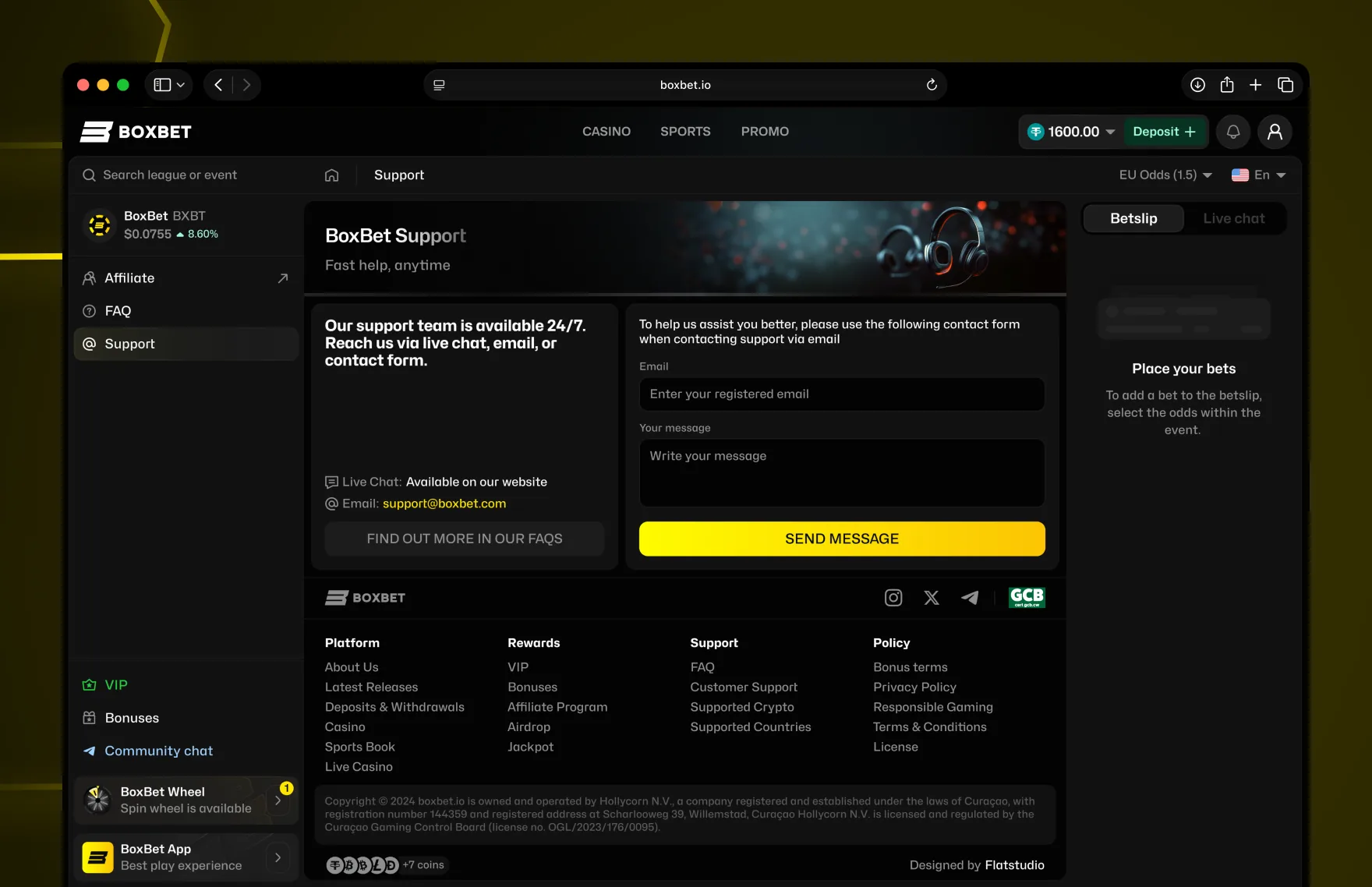Open BoxBet App yellow icon
The width and height of the screenshot is (1372, 887).
97,857
